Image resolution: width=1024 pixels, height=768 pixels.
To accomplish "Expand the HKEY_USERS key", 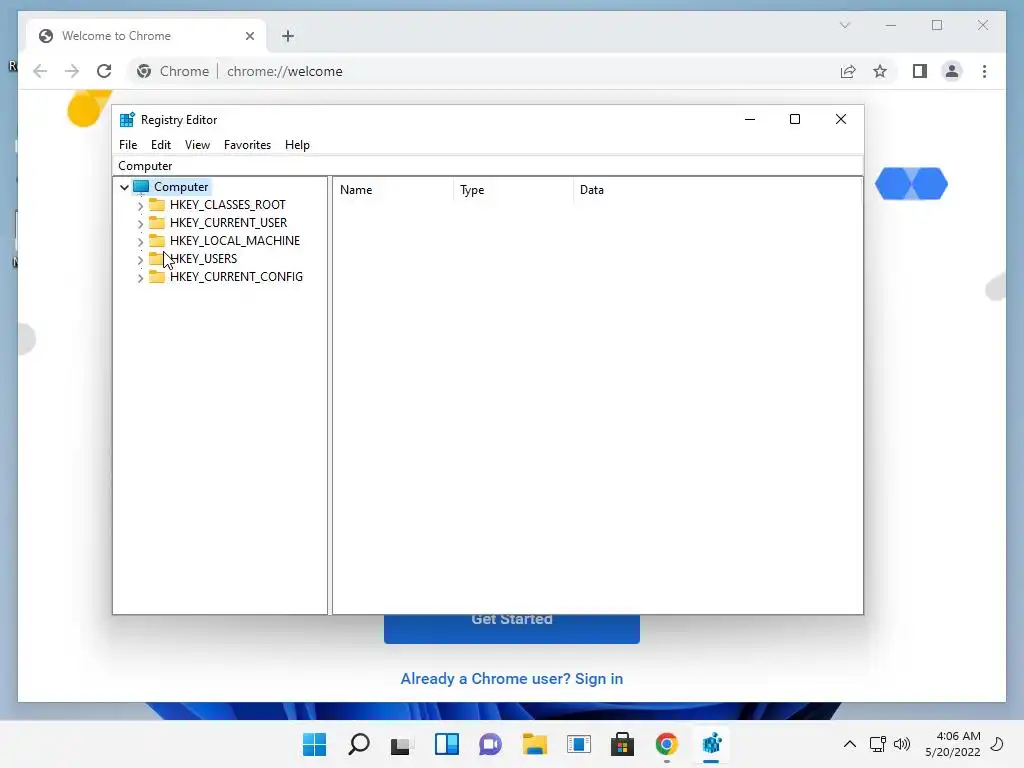I will (x=140, y=260).
